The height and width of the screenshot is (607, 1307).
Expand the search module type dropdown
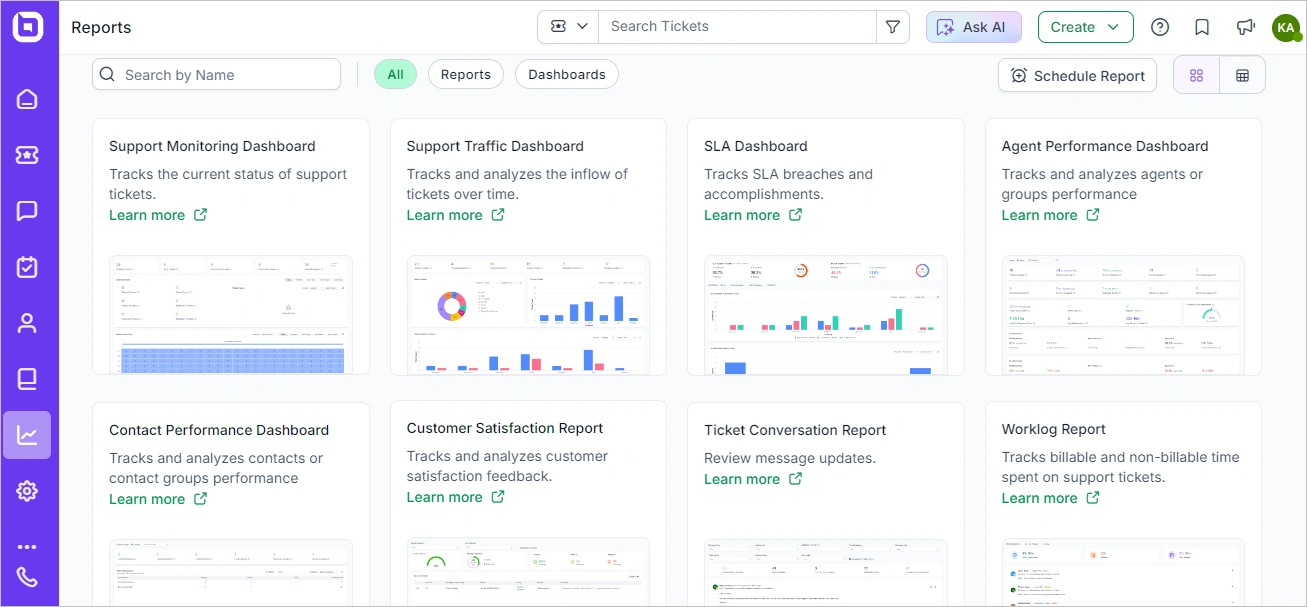click(x=568, y=27)
